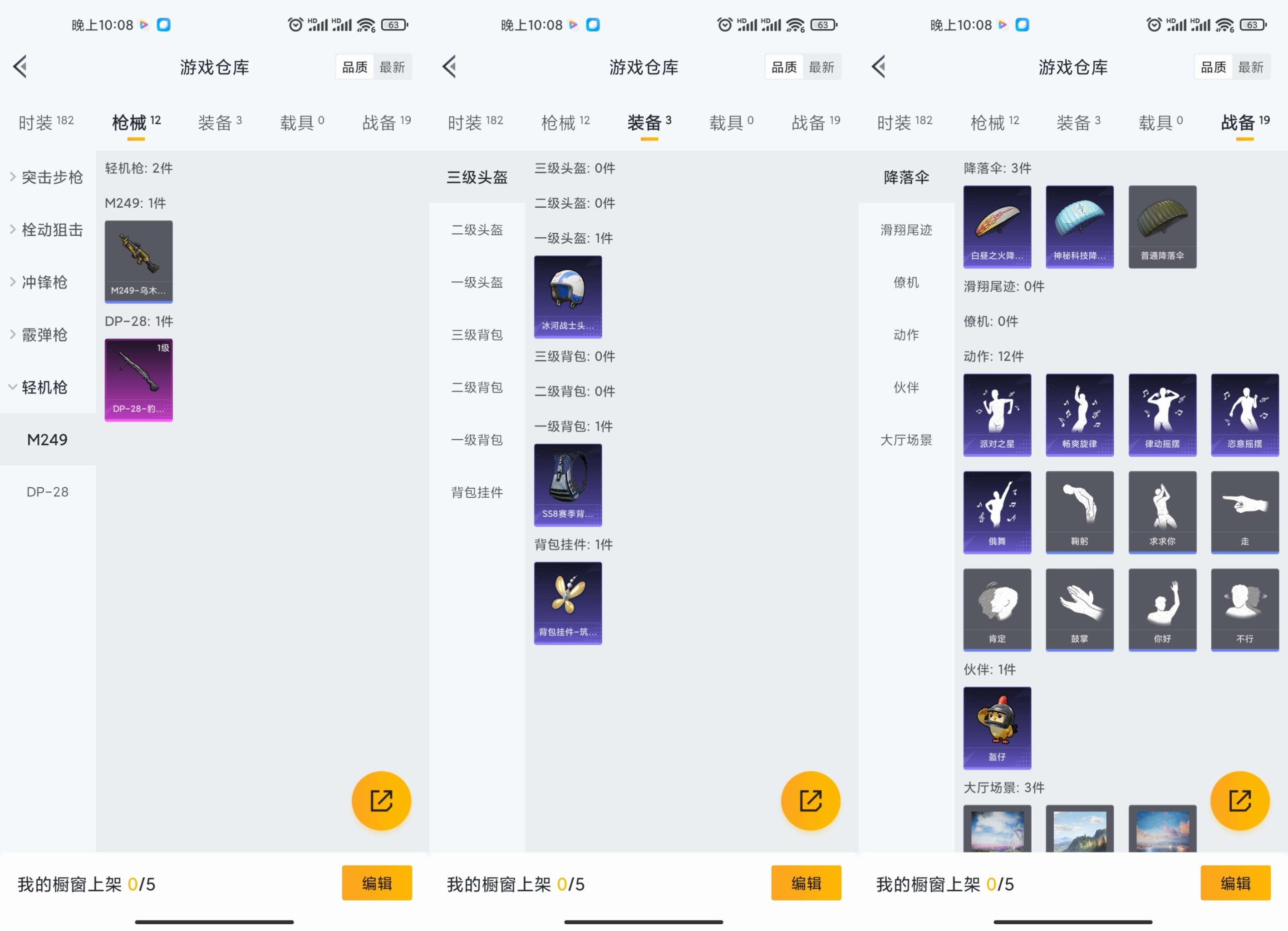This screenshot has width=1288, height=931.
Task: Toggle 最新 sorting in right panel
Action: coord(1250,67)
